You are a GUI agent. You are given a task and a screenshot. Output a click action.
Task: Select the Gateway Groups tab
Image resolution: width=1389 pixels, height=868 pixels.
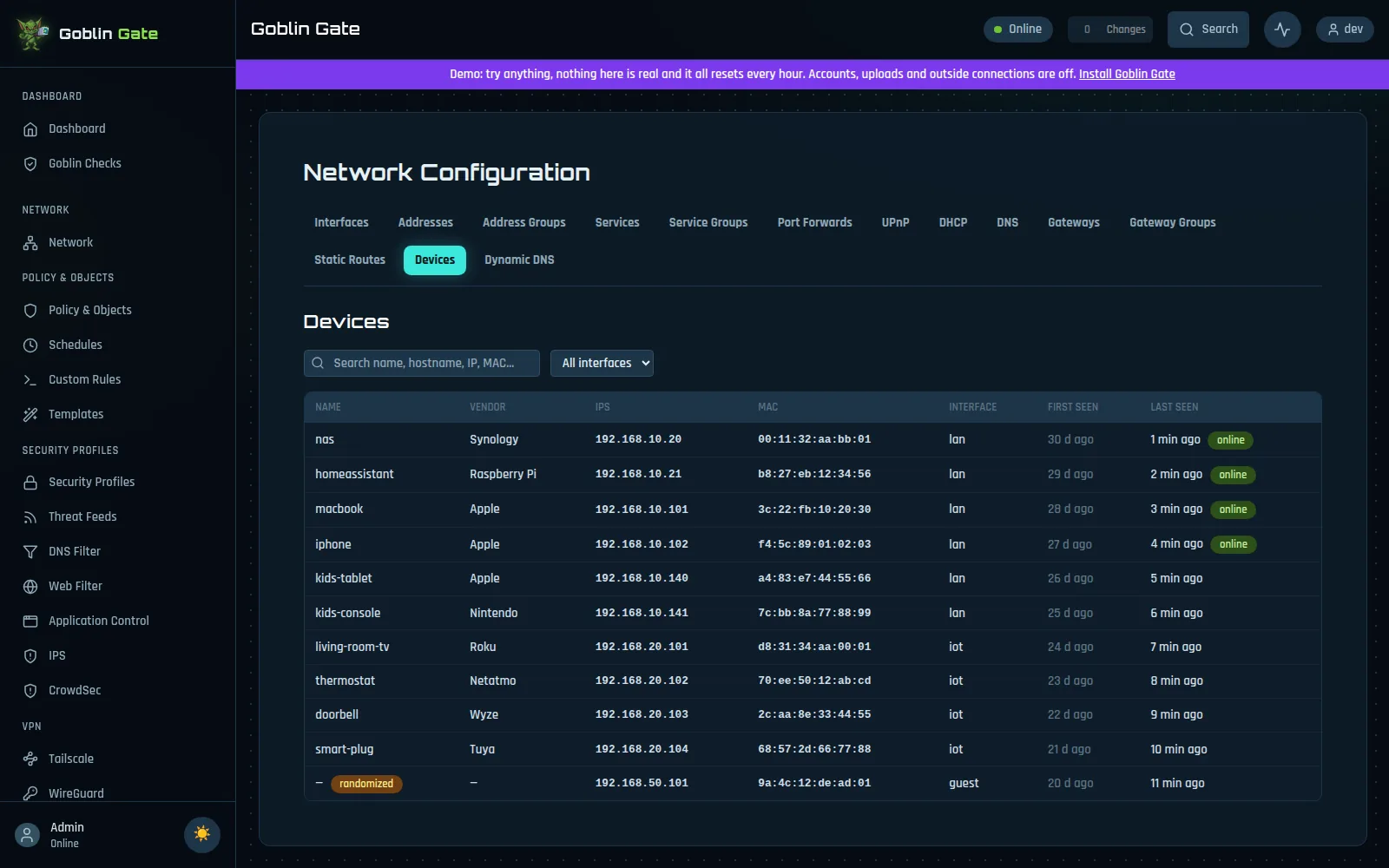click(1172, 223)
